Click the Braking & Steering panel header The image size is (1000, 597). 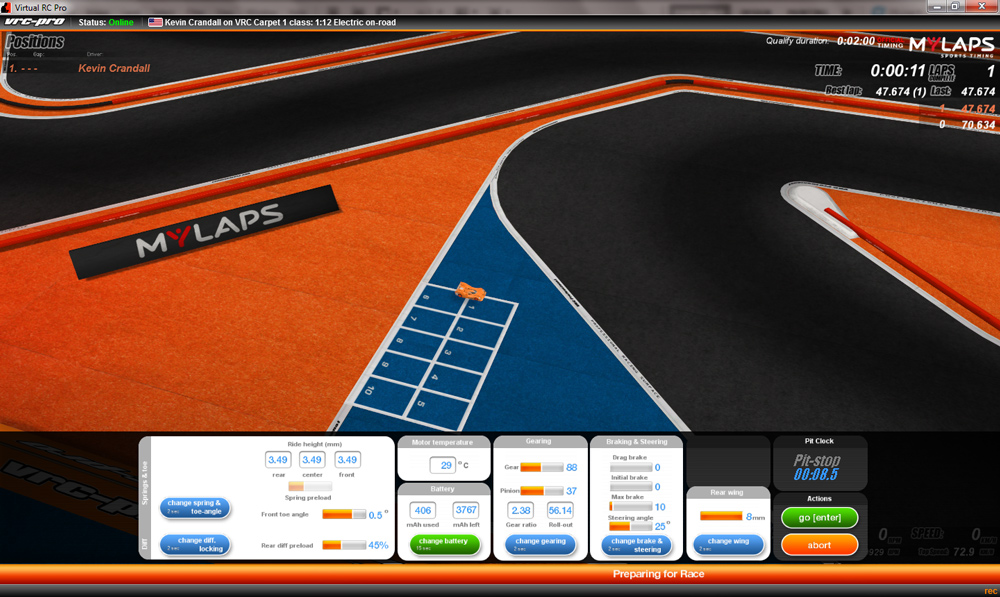pyautogui.click(x=636, y=441)
